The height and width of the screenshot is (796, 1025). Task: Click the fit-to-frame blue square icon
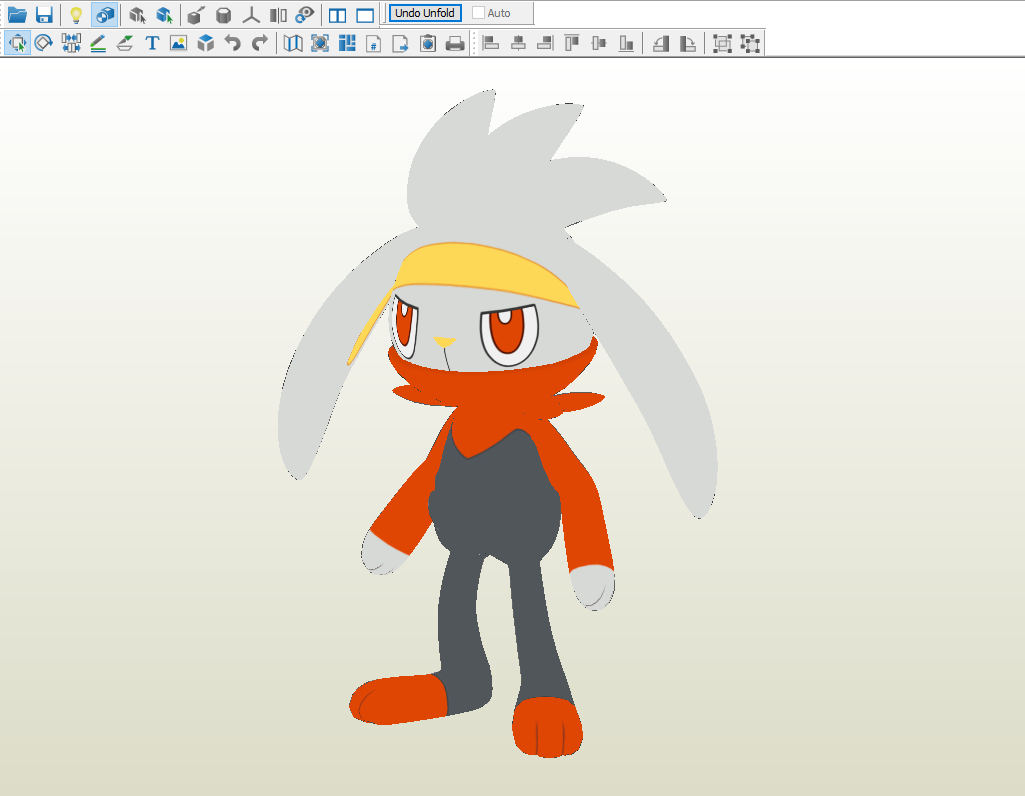320,43
